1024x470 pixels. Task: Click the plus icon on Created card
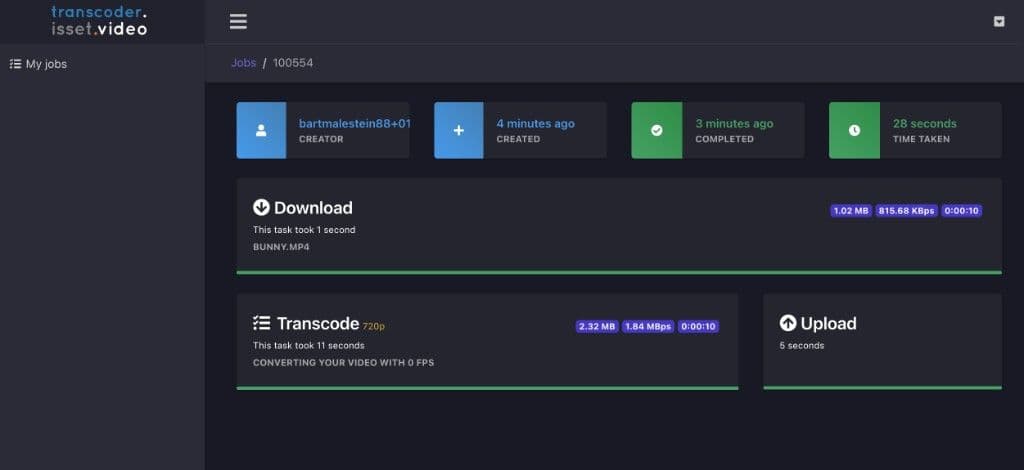coord(458,130)
